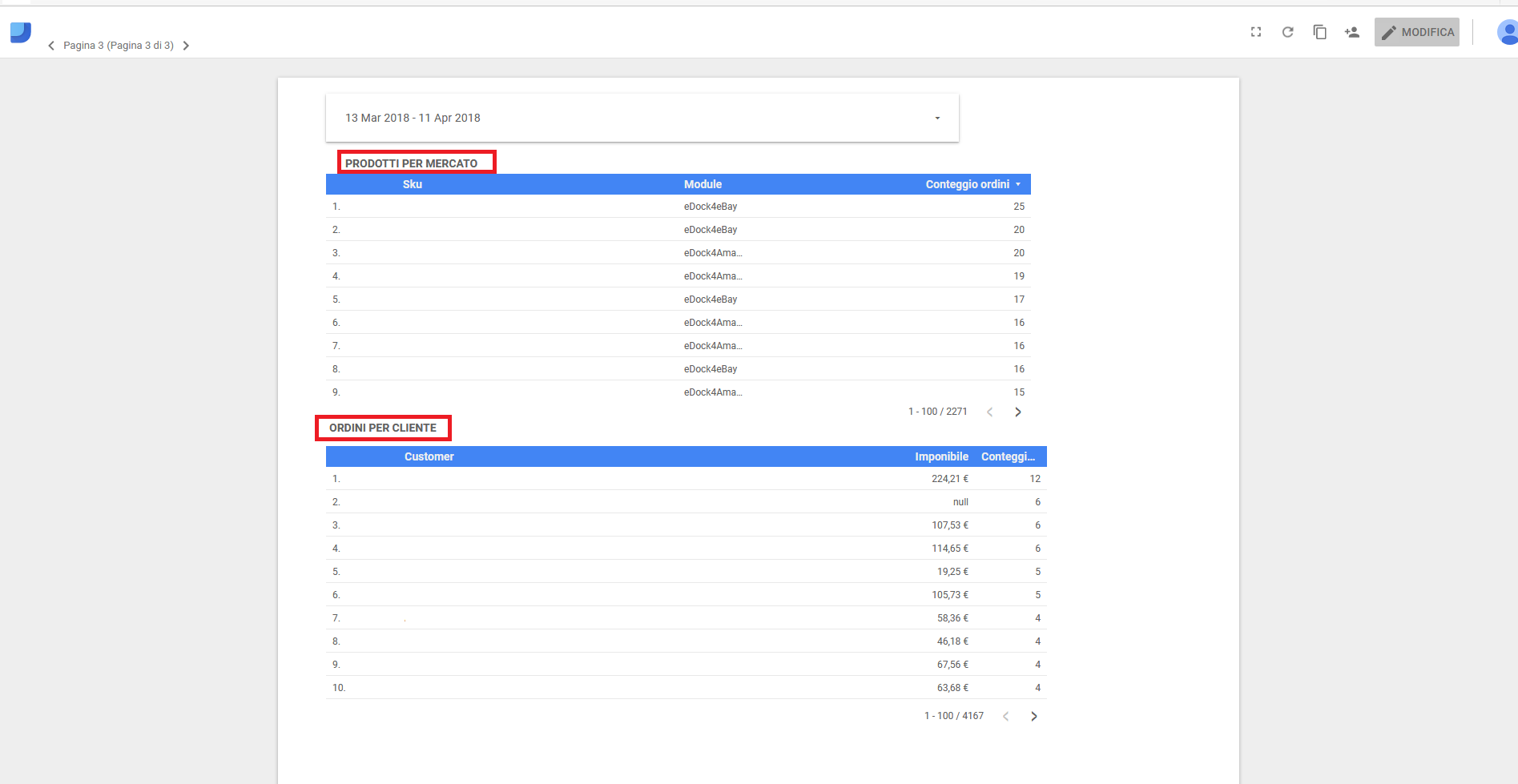The height and width of the screenshot is (784, 1518).
Task: Click order count 17 in products table
Action: pyautogui.click(x=1019, y=300)
